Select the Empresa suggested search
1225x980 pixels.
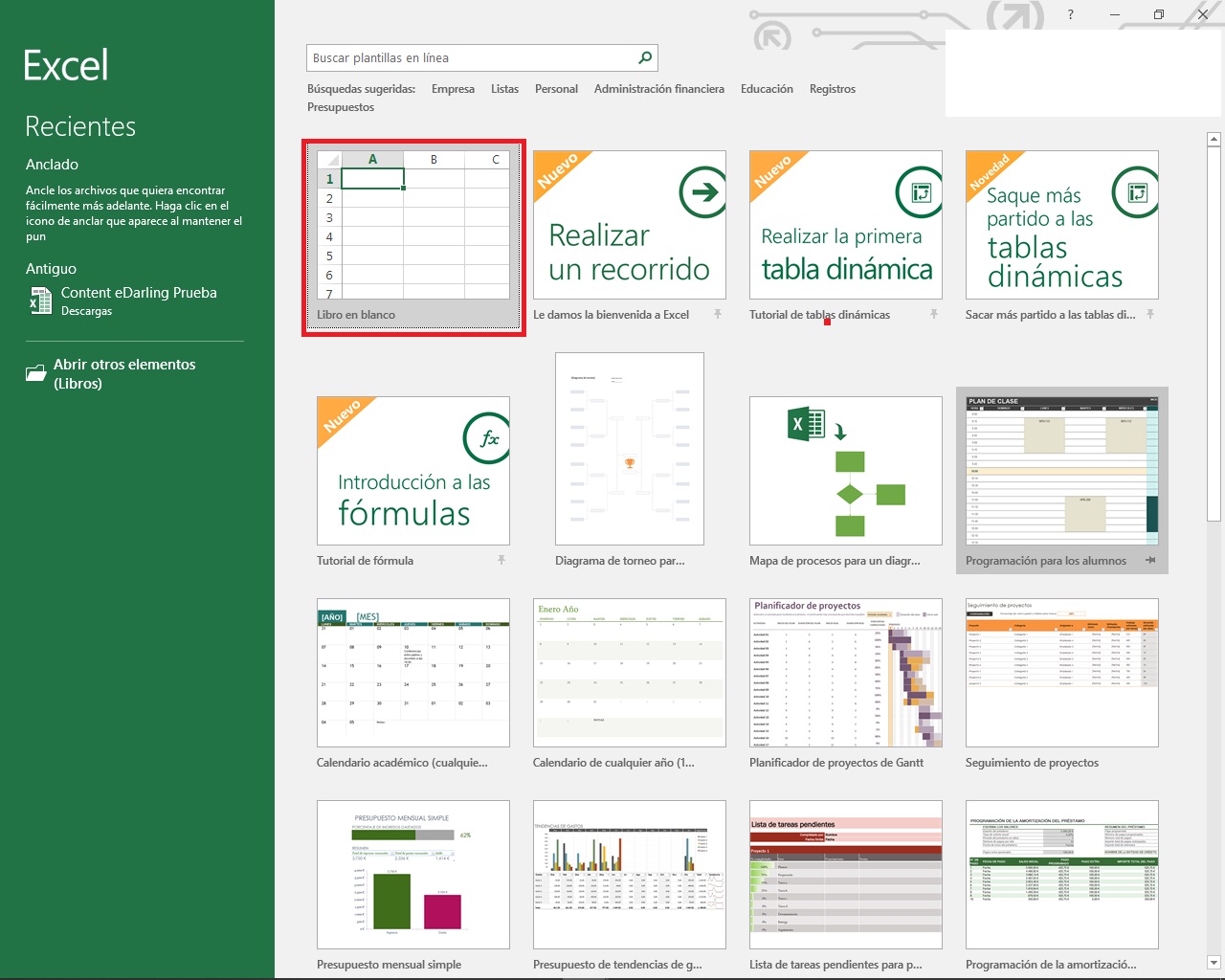[453, 89]
